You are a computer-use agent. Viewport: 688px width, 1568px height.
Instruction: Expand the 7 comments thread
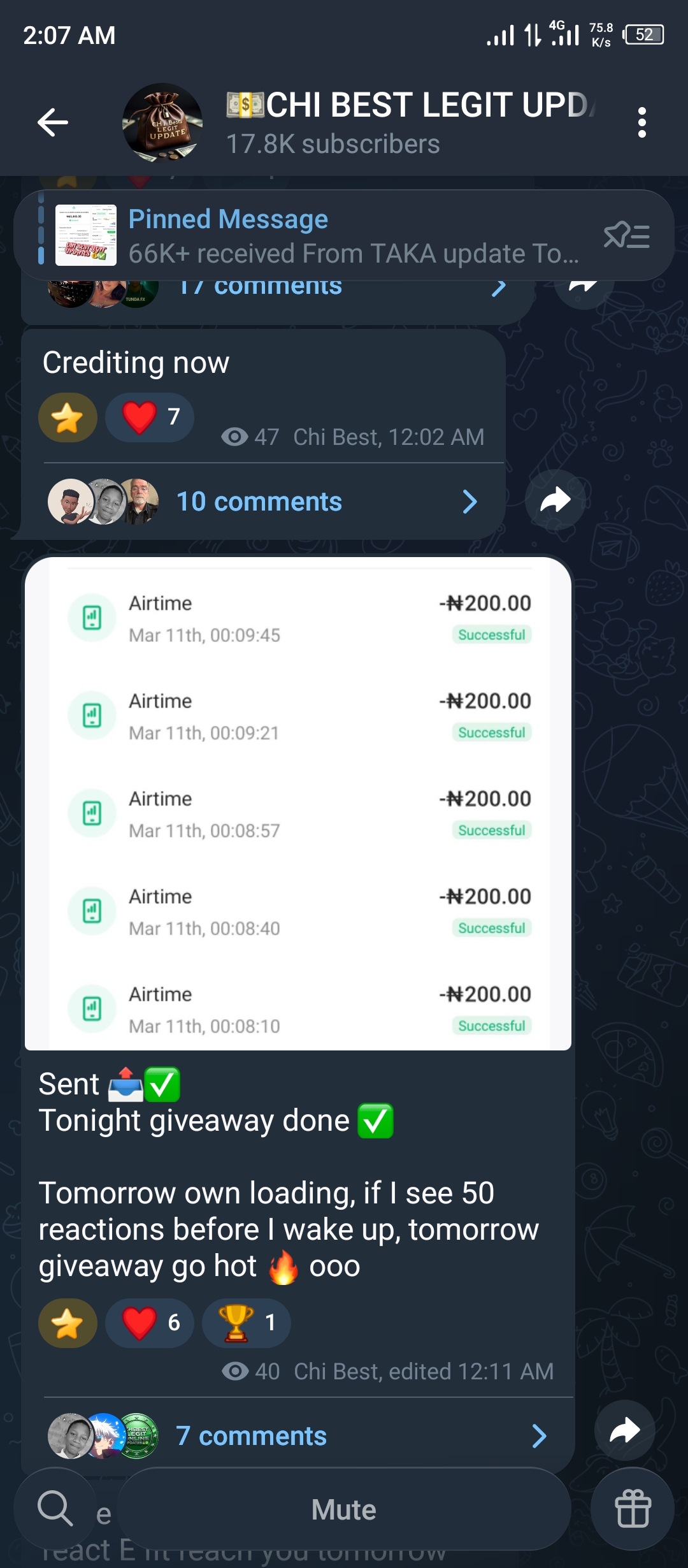pos(251,1436)
